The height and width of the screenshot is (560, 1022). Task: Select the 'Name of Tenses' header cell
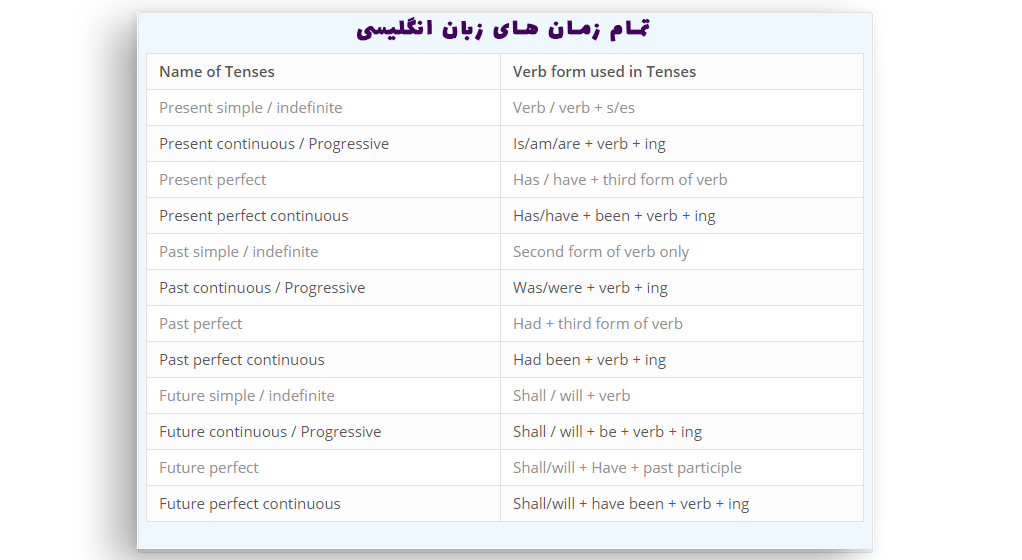(323, 72)
